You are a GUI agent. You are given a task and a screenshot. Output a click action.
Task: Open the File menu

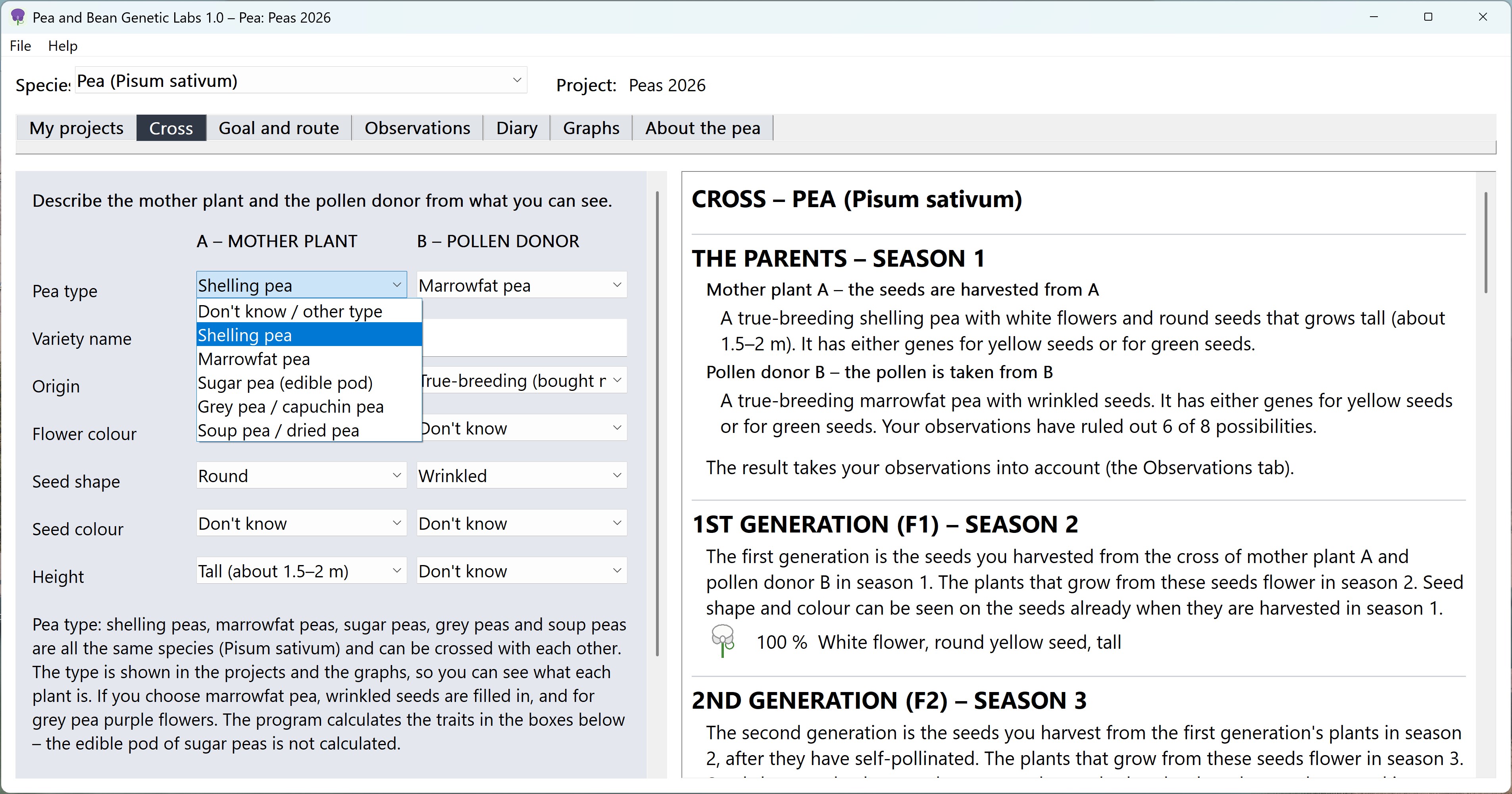point(21,46)
